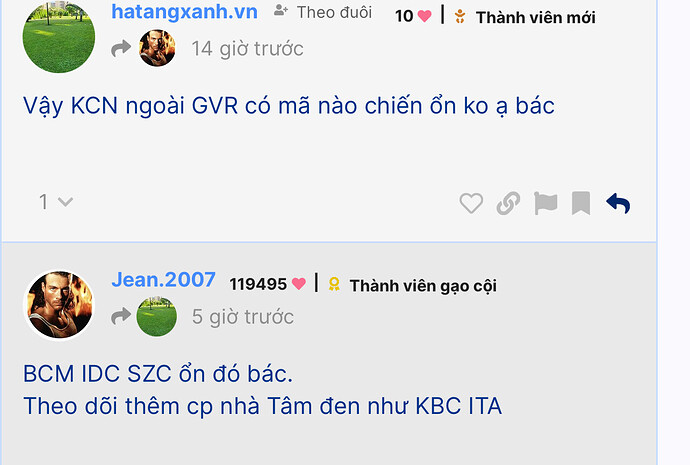Open the 5 giờ trước timestamp
Image resolution: width=690 pixels, height=465 pixels.
tap(242, 317)
